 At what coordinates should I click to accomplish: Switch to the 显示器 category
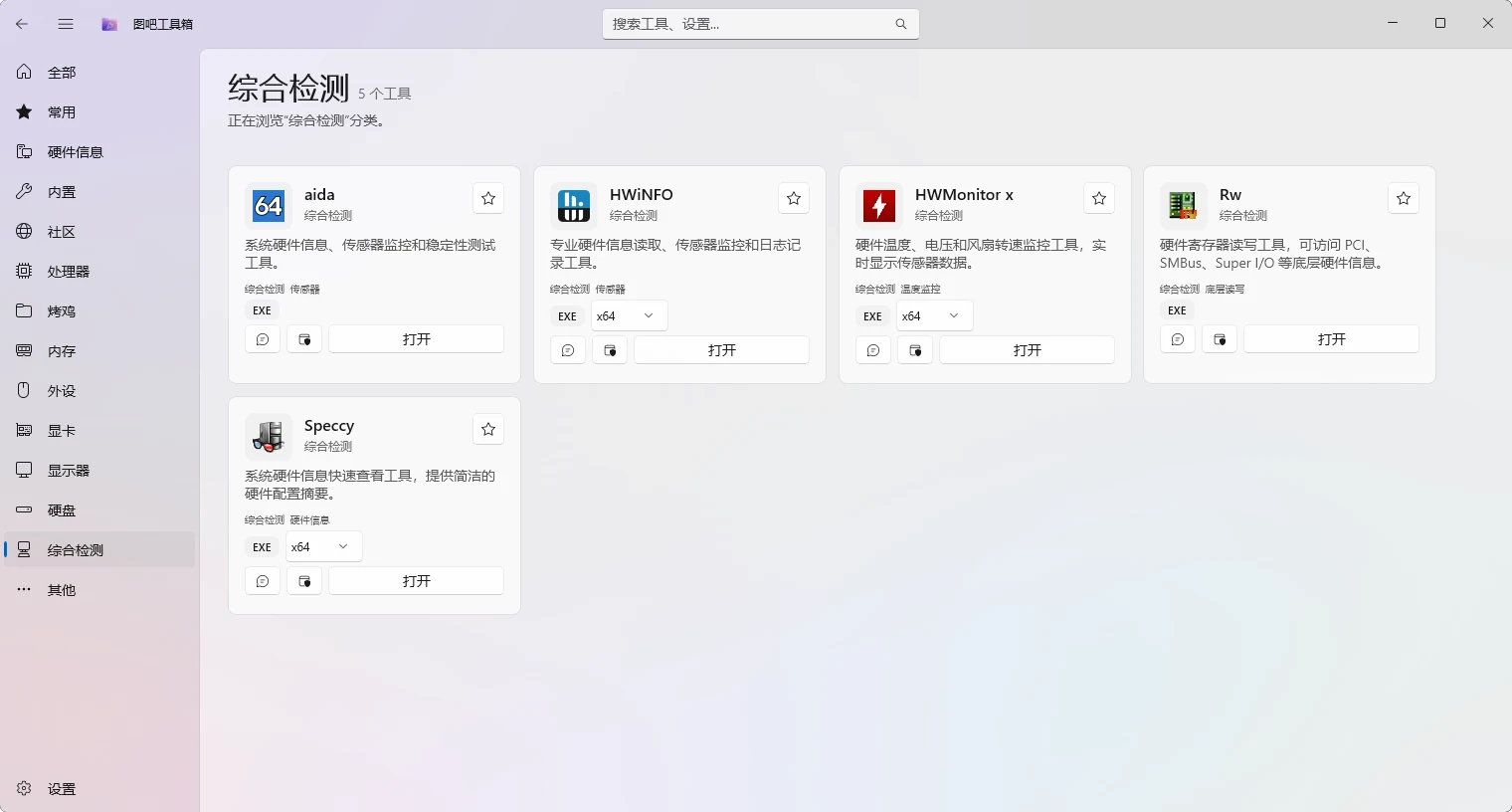[99, 470]
